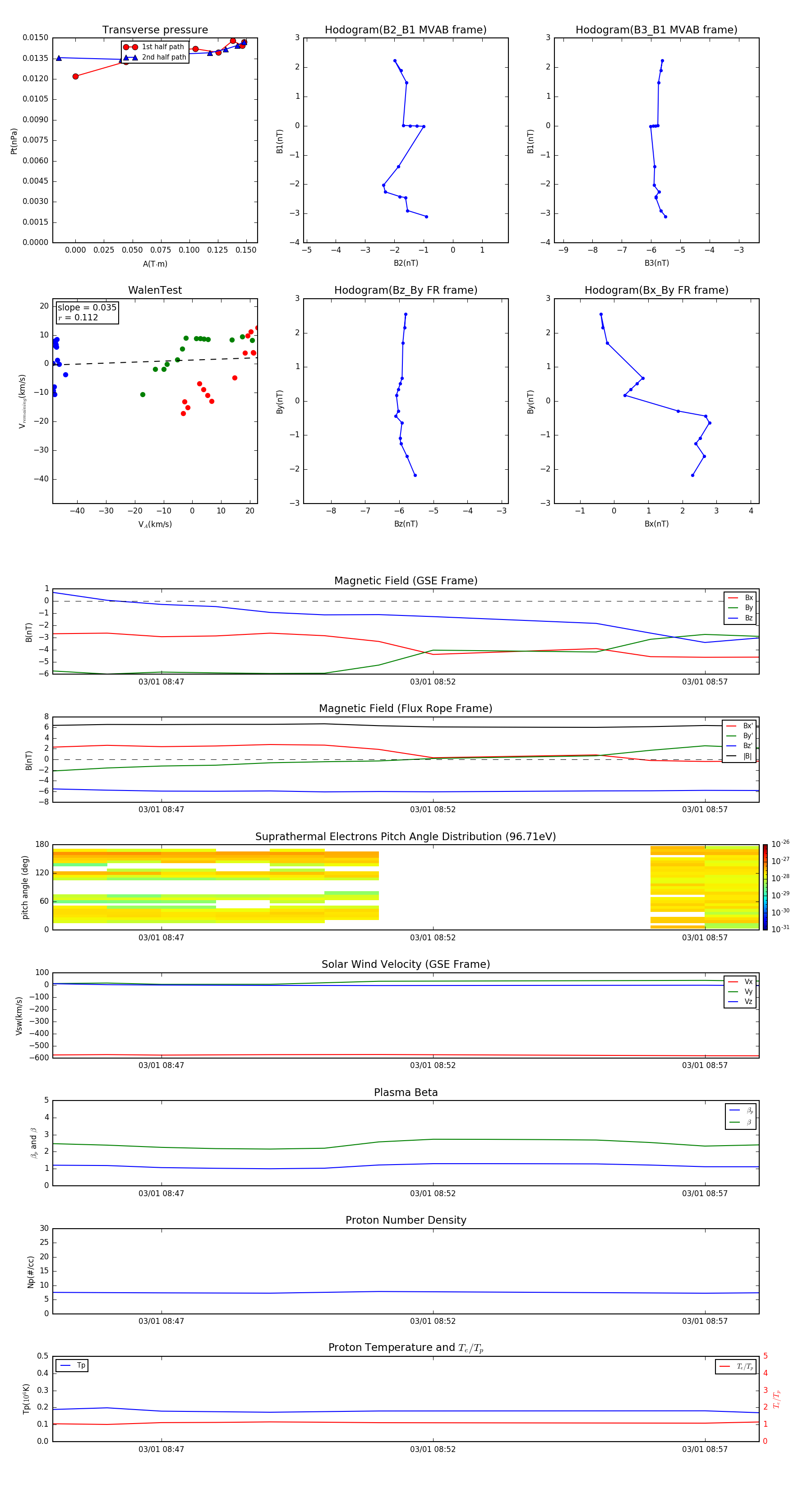Click 'Solar Wind Velocity (GSE Frame)' title
The width and height of the screenshot is (812, 1489).
(x=406, y=964)
